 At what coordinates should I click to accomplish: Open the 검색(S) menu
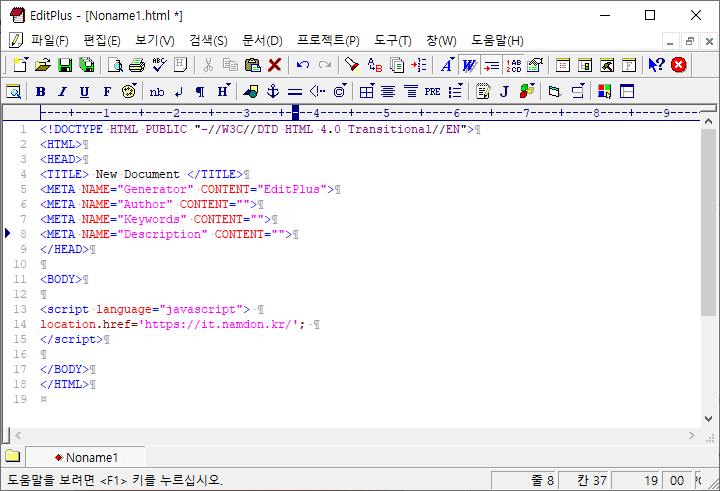[x=208, y=41]
